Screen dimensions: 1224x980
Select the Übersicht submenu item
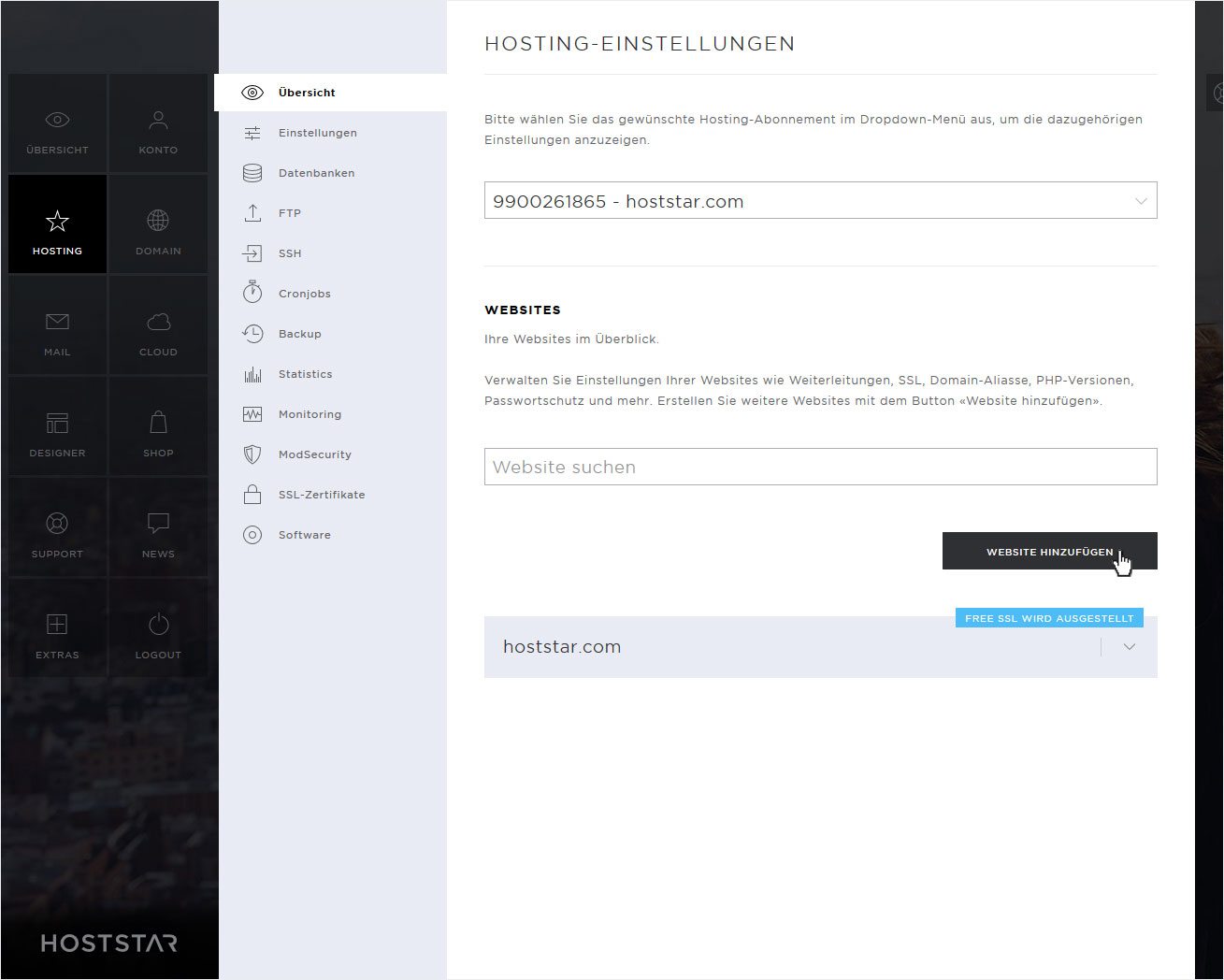(x=331, y=93)
